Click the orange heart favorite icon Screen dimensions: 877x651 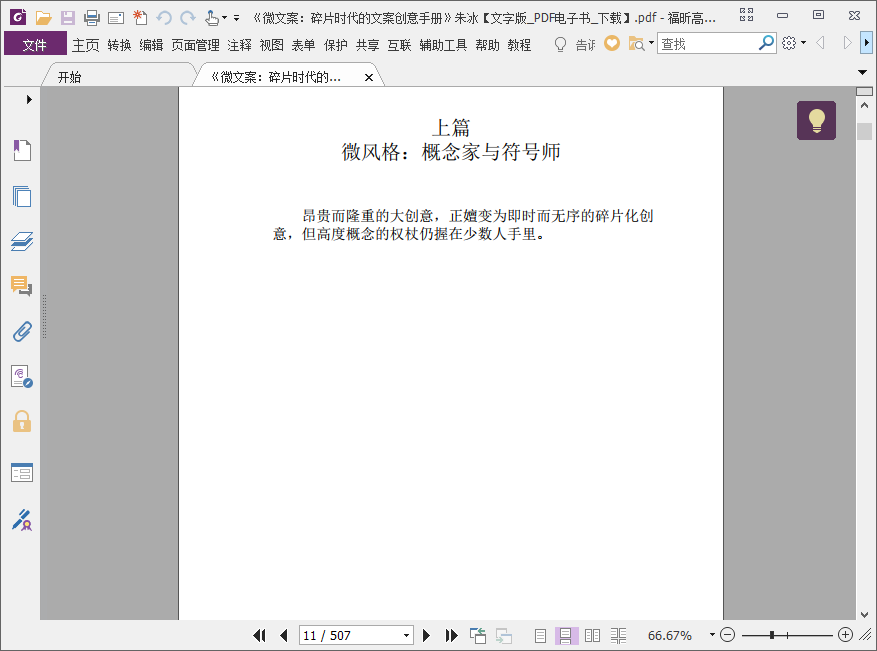612,43
